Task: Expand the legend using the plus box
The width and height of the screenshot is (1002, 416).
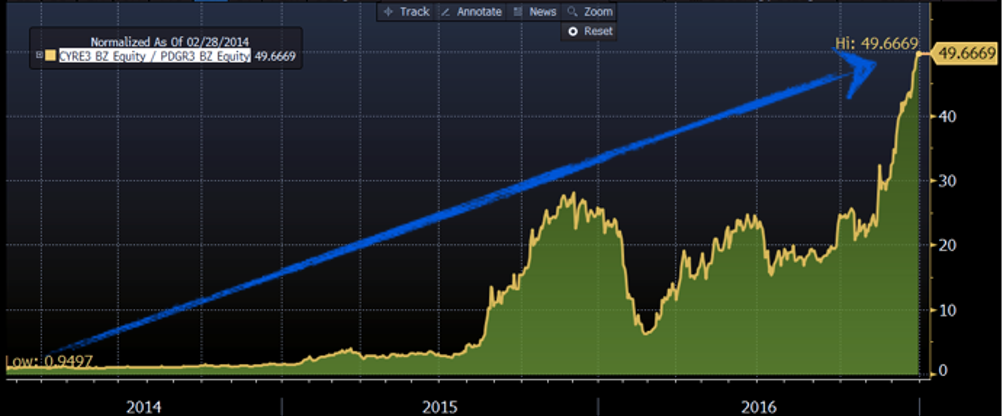Action: tap(39, 56)
